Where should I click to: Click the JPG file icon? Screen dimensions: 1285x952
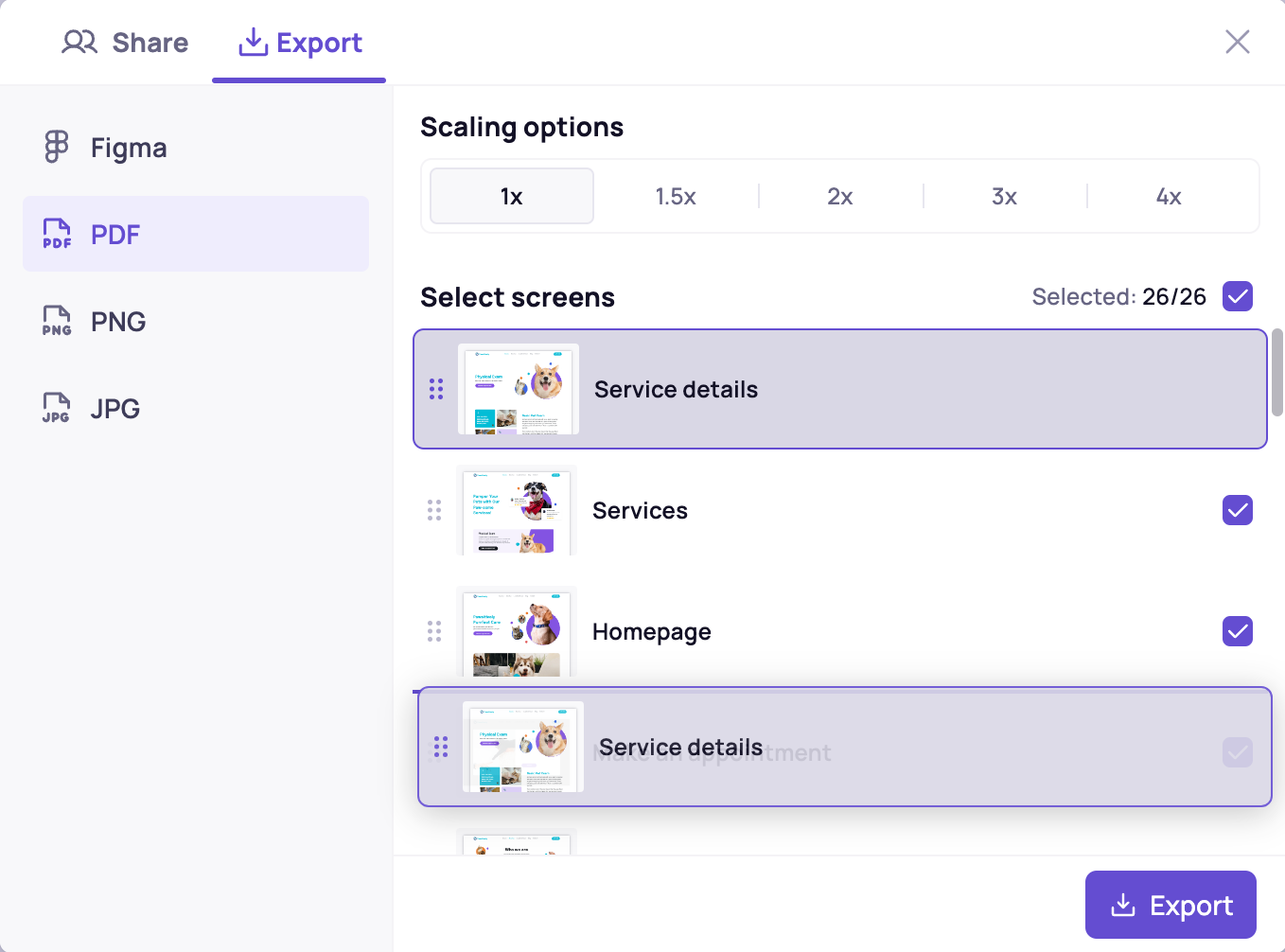pyautogui.click(x=57, y=408)
